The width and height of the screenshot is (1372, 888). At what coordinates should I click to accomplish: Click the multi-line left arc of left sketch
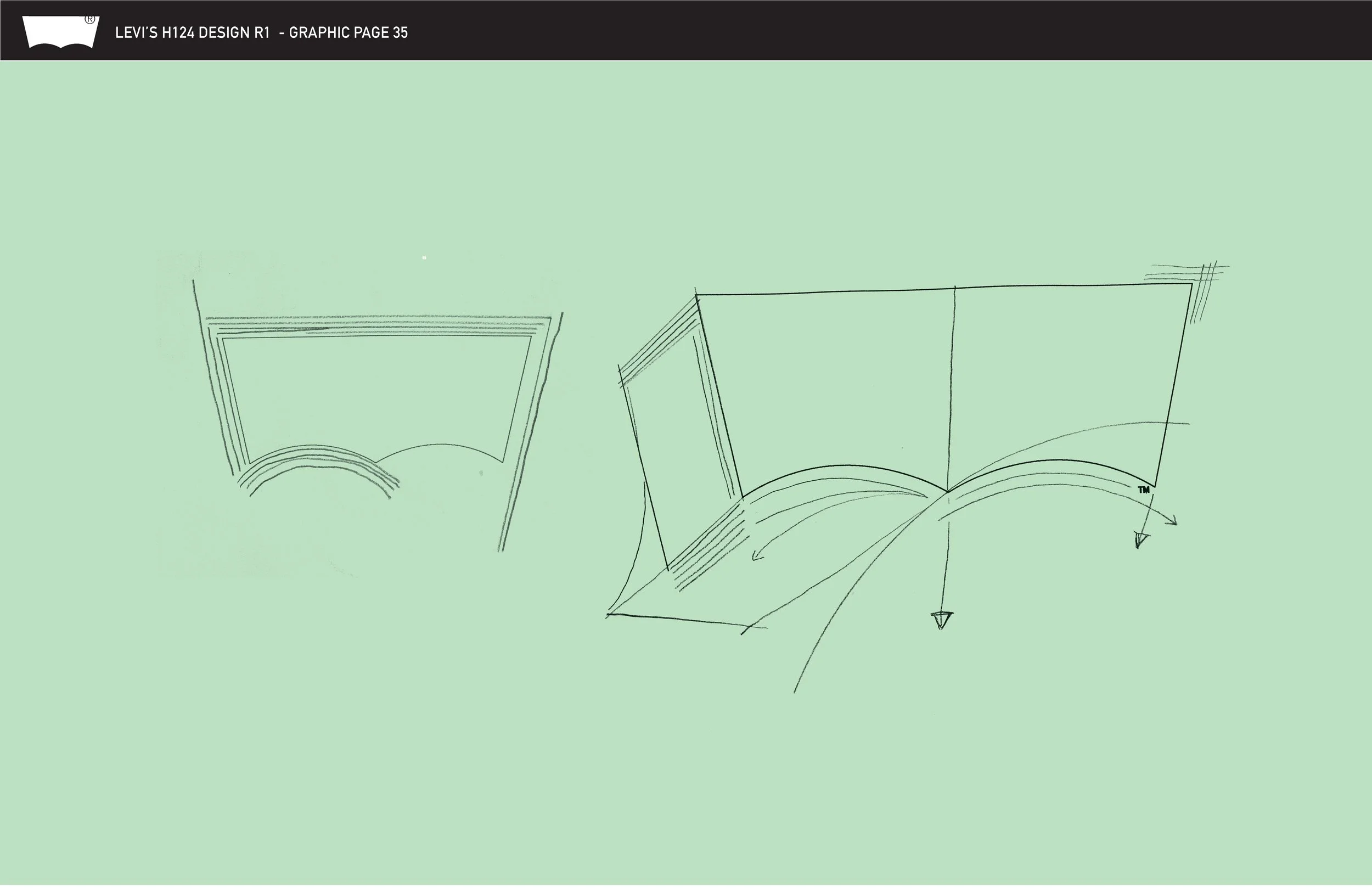317,456
